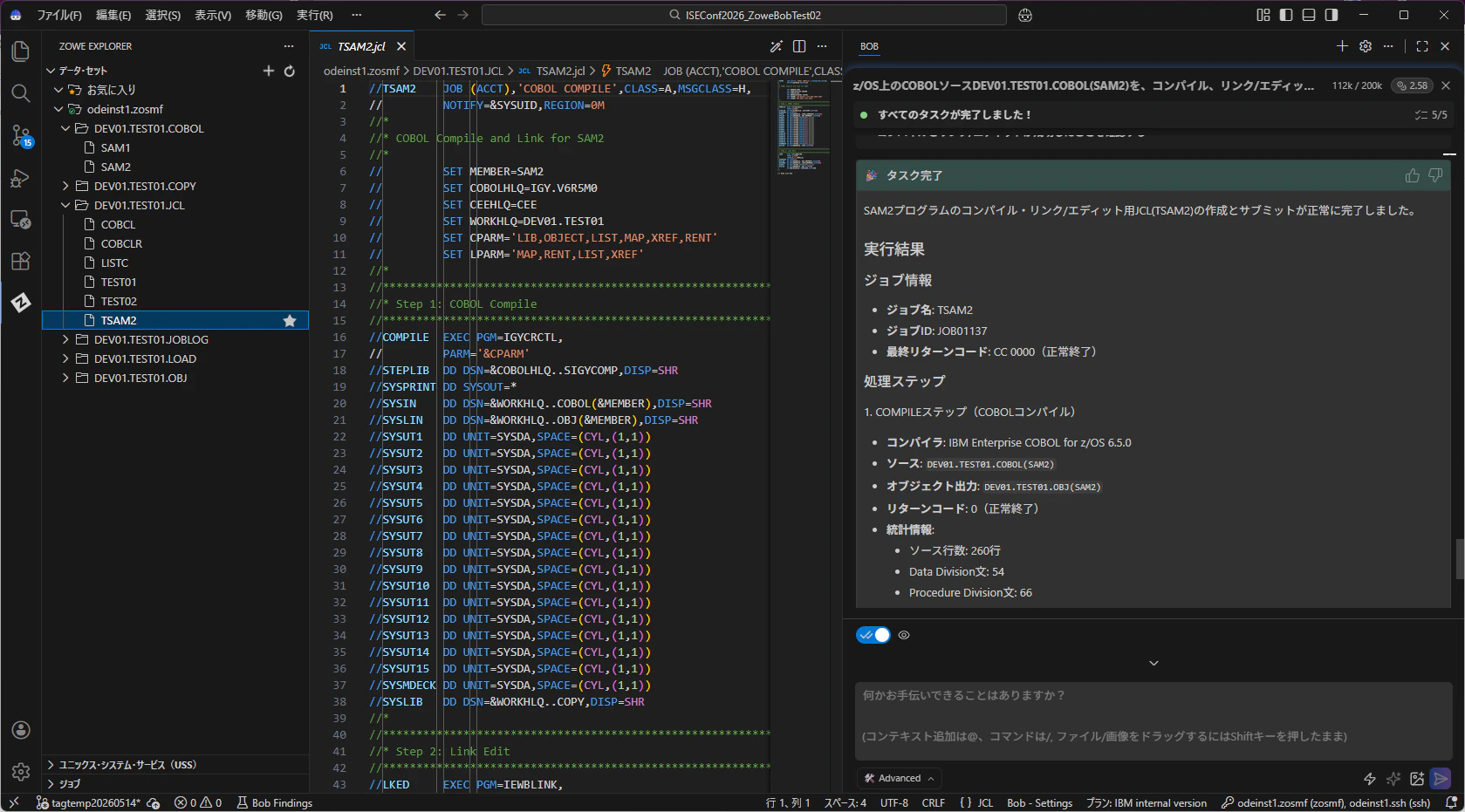Expand the DEV01.TEST01.COPY data set
Screen dimensions: 1465x812
[65, 186]
